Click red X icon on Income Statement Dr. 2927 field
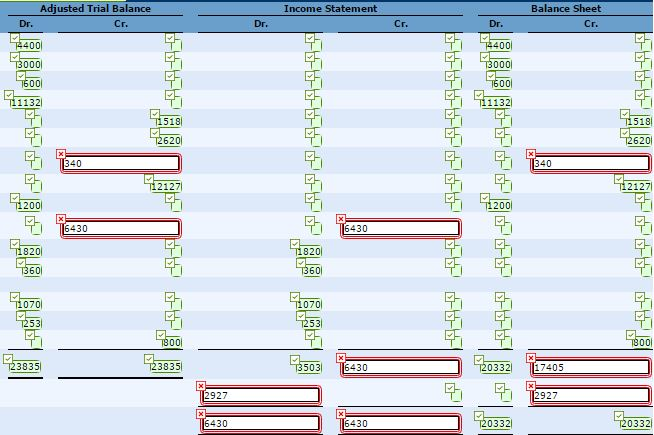The image size is (654, 435). pyautogui.click(x=201, y=386)
